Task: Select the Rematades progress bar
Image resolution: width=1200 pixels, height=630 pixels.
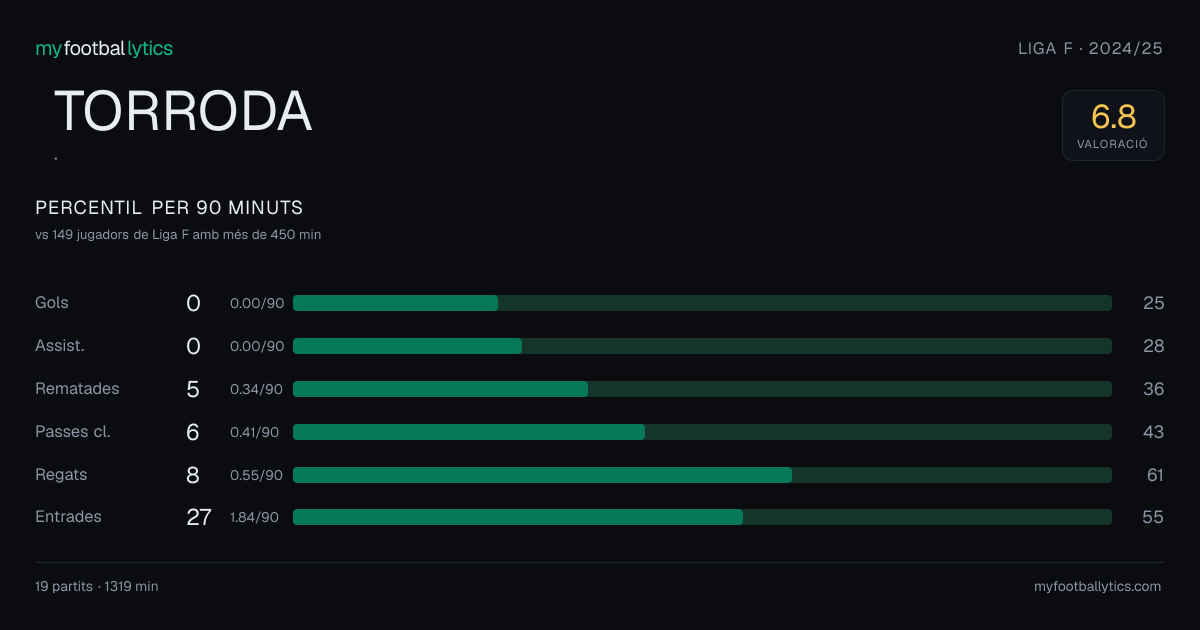Action: click(702, 389)
